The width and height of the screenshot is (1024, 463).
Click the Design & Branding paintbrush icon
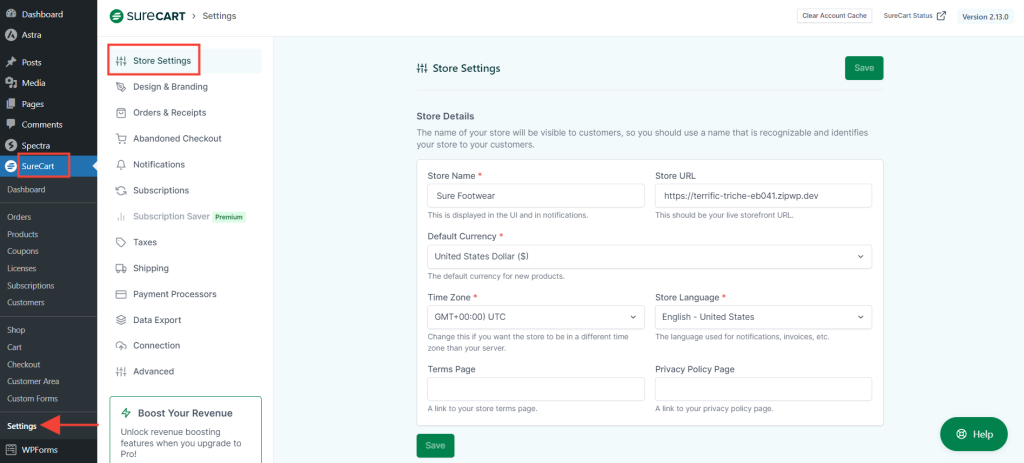(121, 87)
